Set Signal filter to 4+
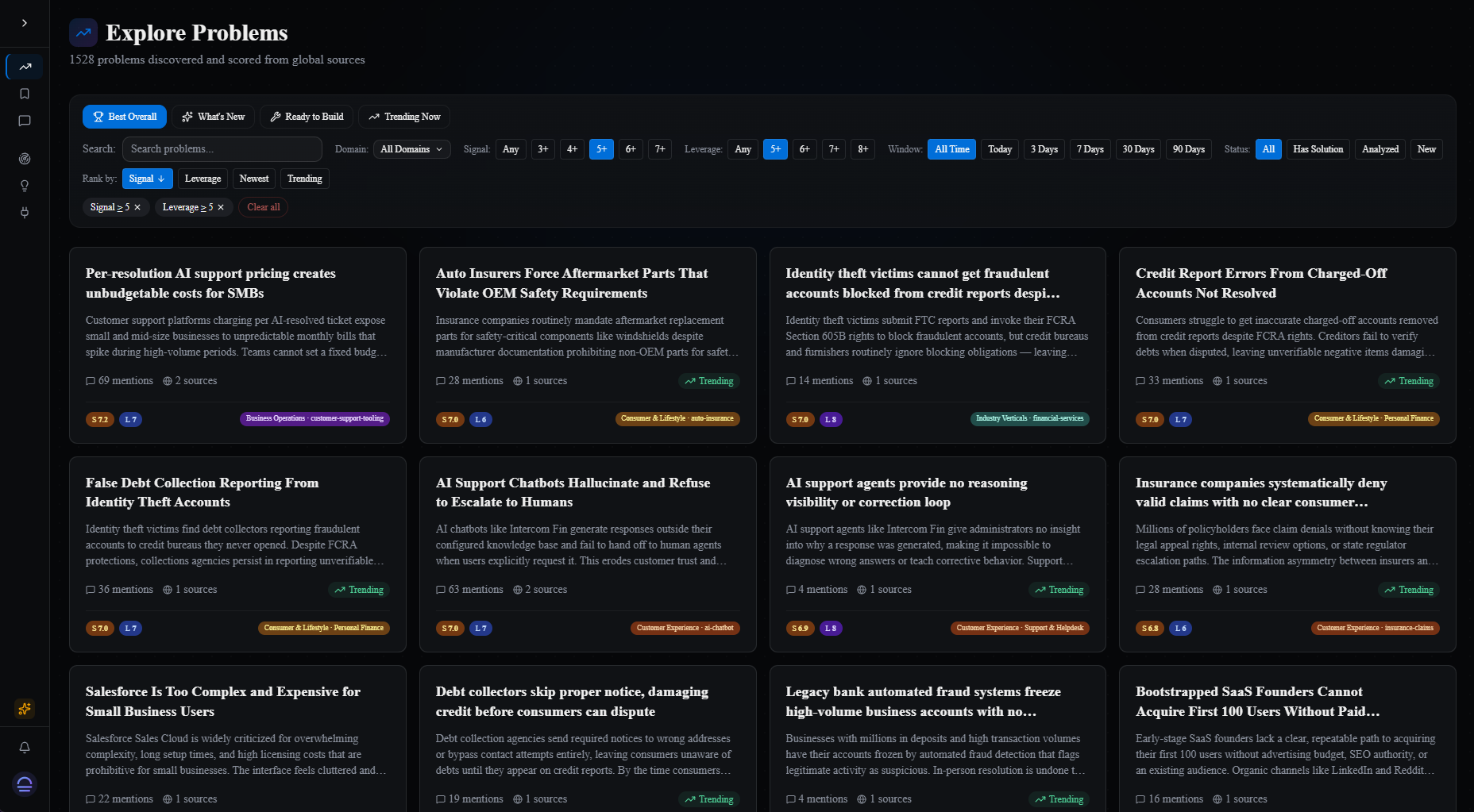This screenshot has height=812, width=1474. click(572, 149)
